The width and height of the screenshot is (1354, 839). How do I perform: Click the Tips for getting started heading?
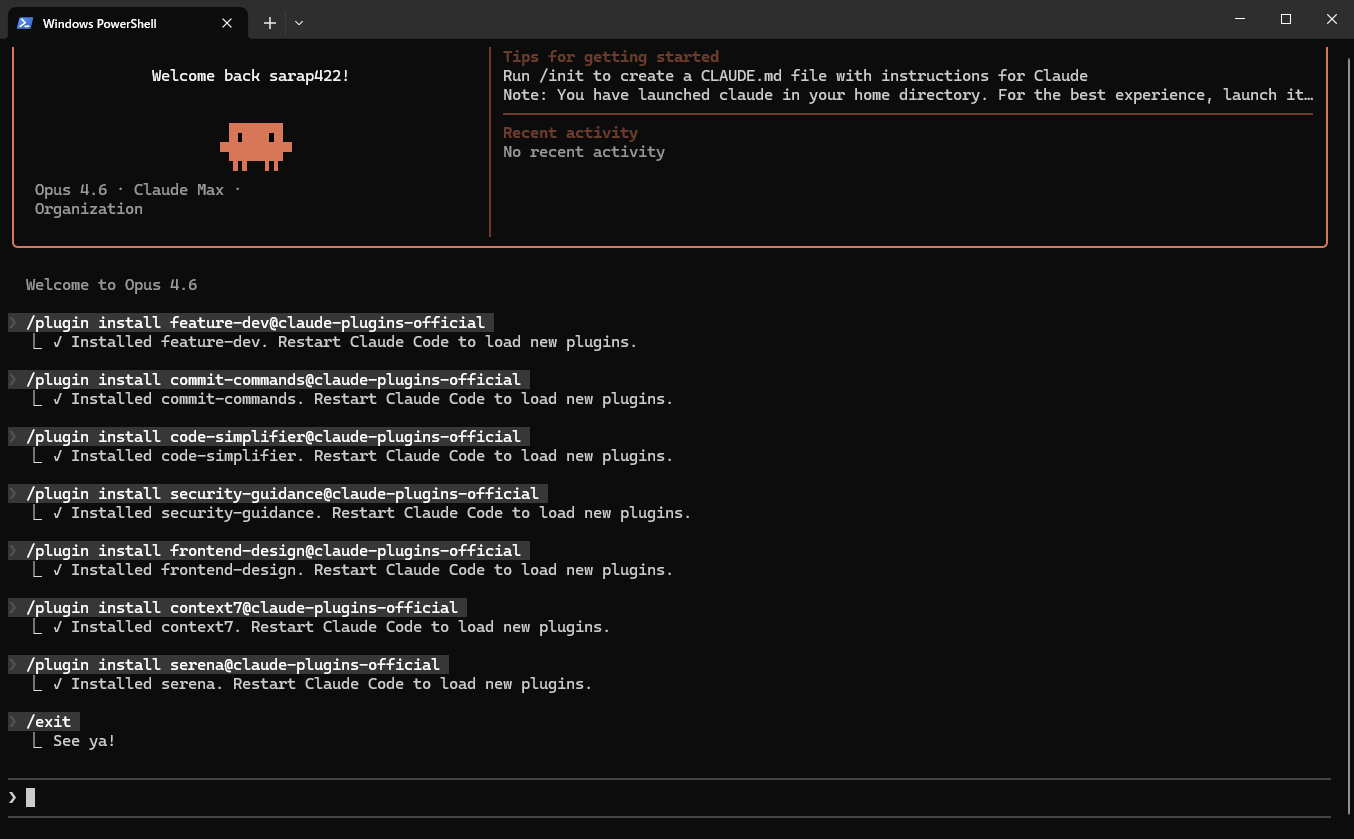tap(608, 56)
